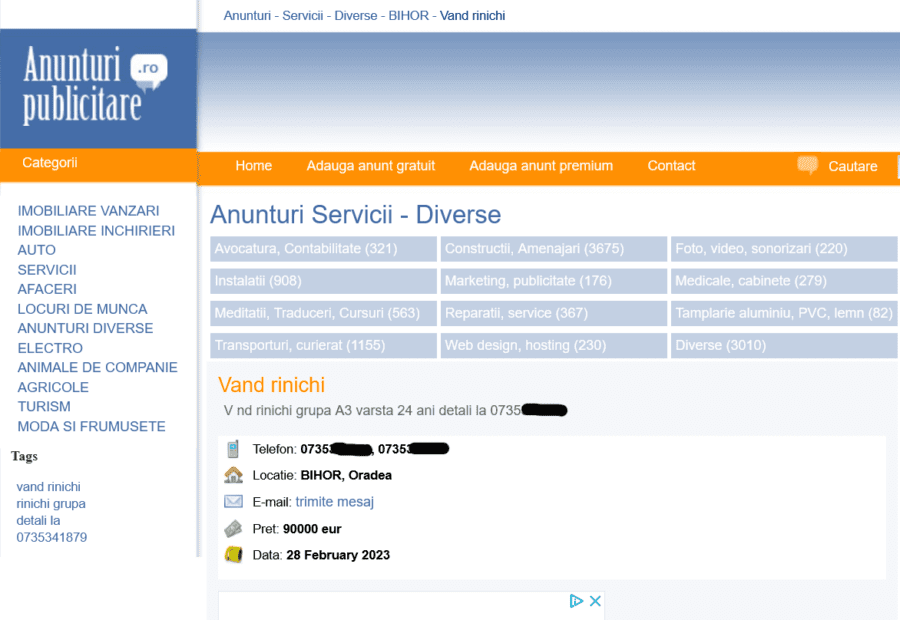Close the bottom advertisement with the X
Screen dimensions: 900x620
[x=595, y=600]
